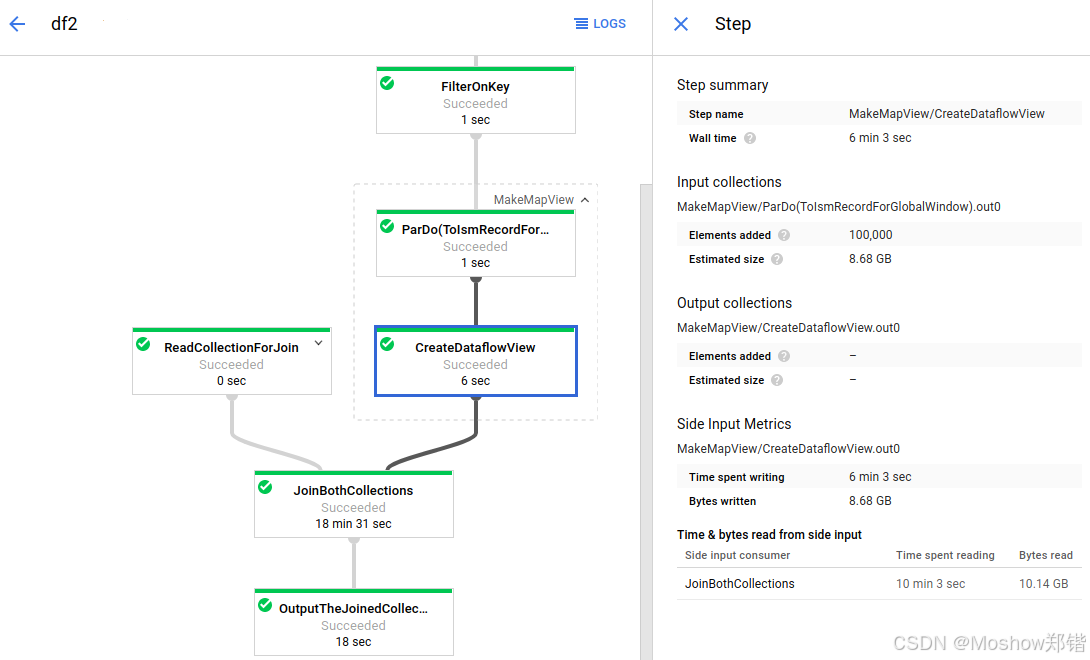This screenshot has height=660, width=1090.
Task: Click the green checkmark on JoinBothCollections node
Action: pyautogui.click(x=265, y=487)
